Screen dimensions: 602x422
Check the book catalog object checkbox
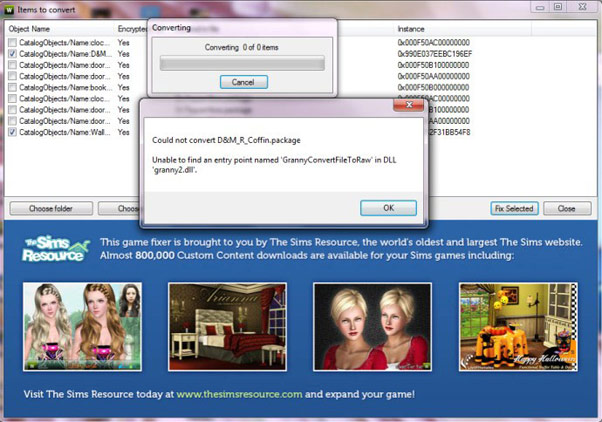tap(12, 88)
